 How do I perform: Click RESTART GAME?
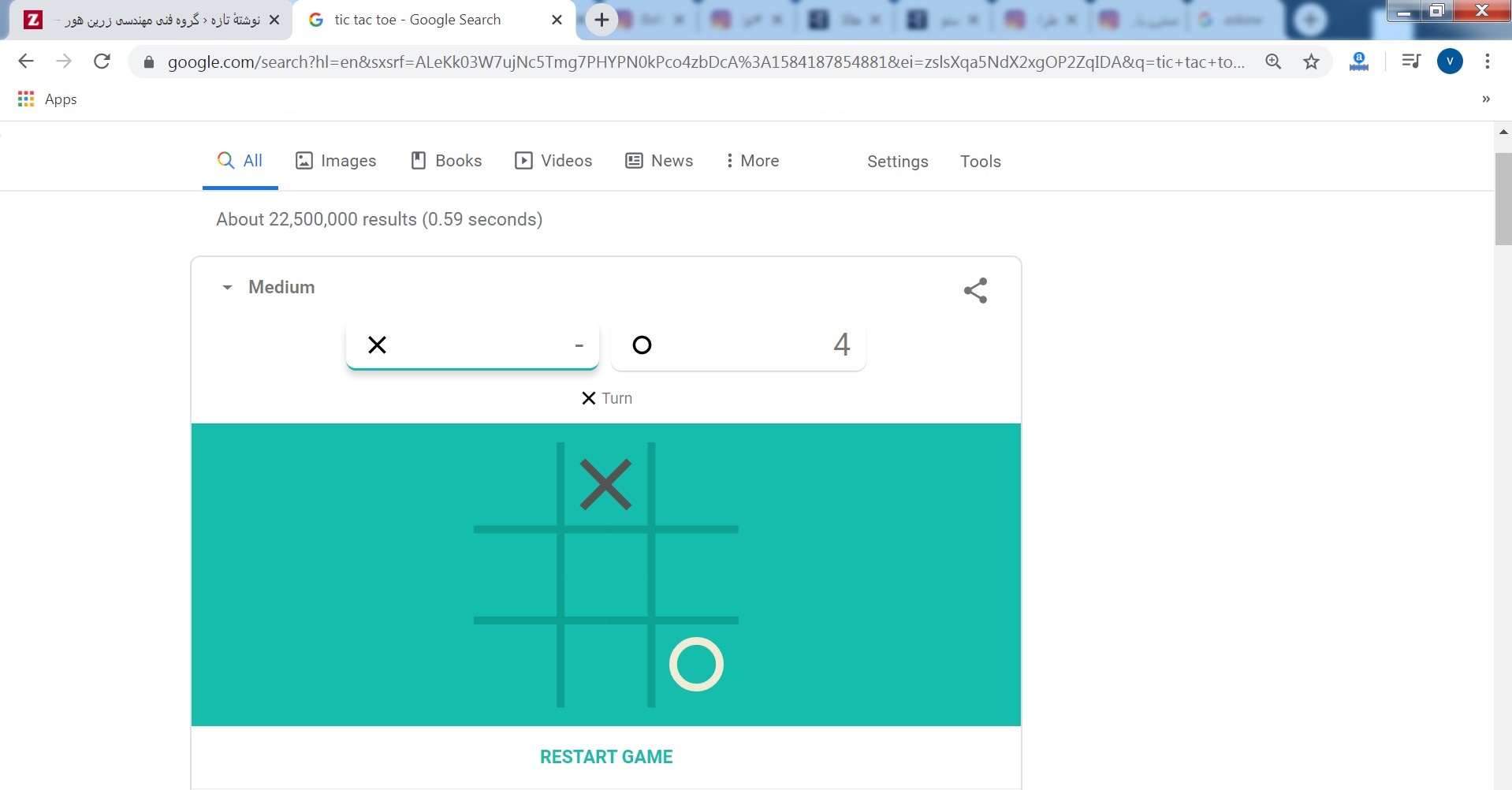[x=605, y=757]
